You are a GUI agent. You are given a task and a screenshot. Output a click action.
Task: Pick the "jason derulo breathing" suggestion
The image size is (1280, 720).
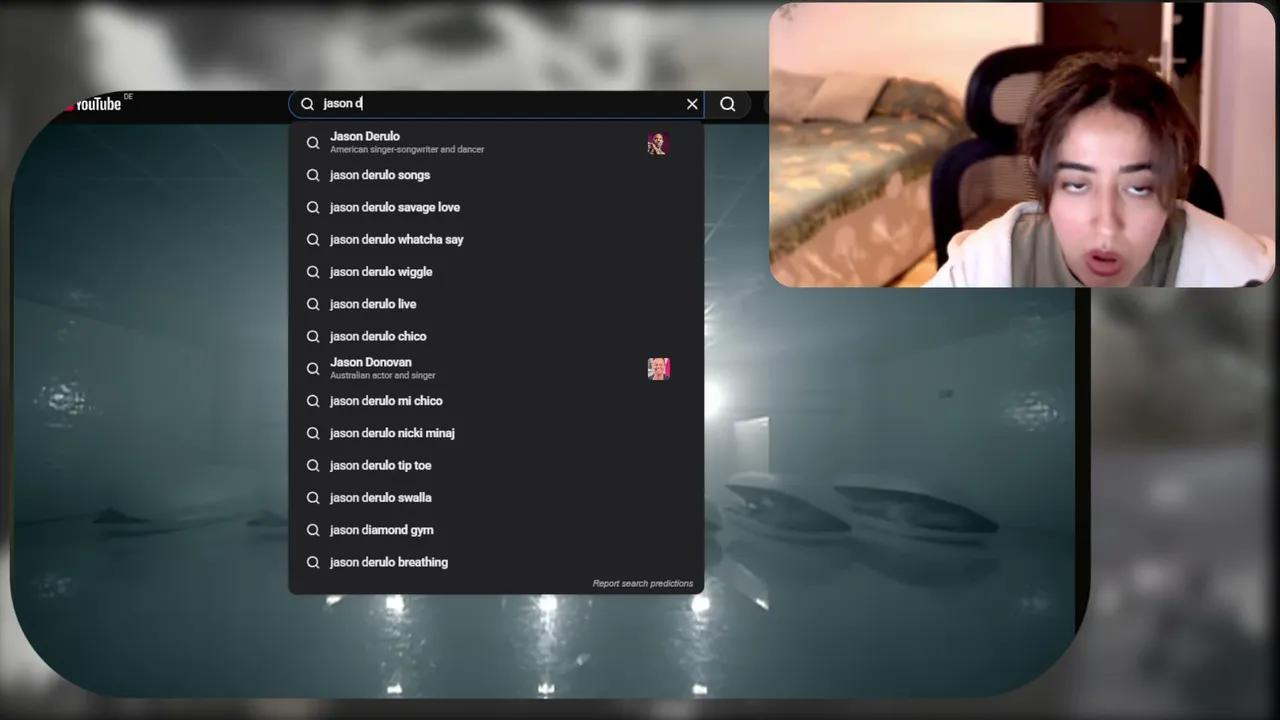pos(496,562)
